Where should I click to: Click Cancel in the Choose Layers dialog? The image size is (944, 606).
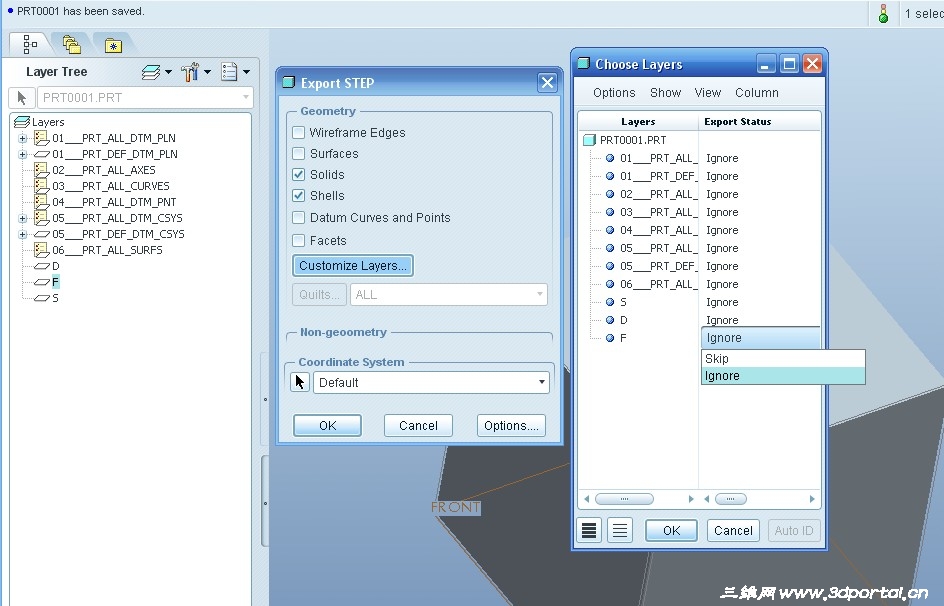tap(733, 531)
